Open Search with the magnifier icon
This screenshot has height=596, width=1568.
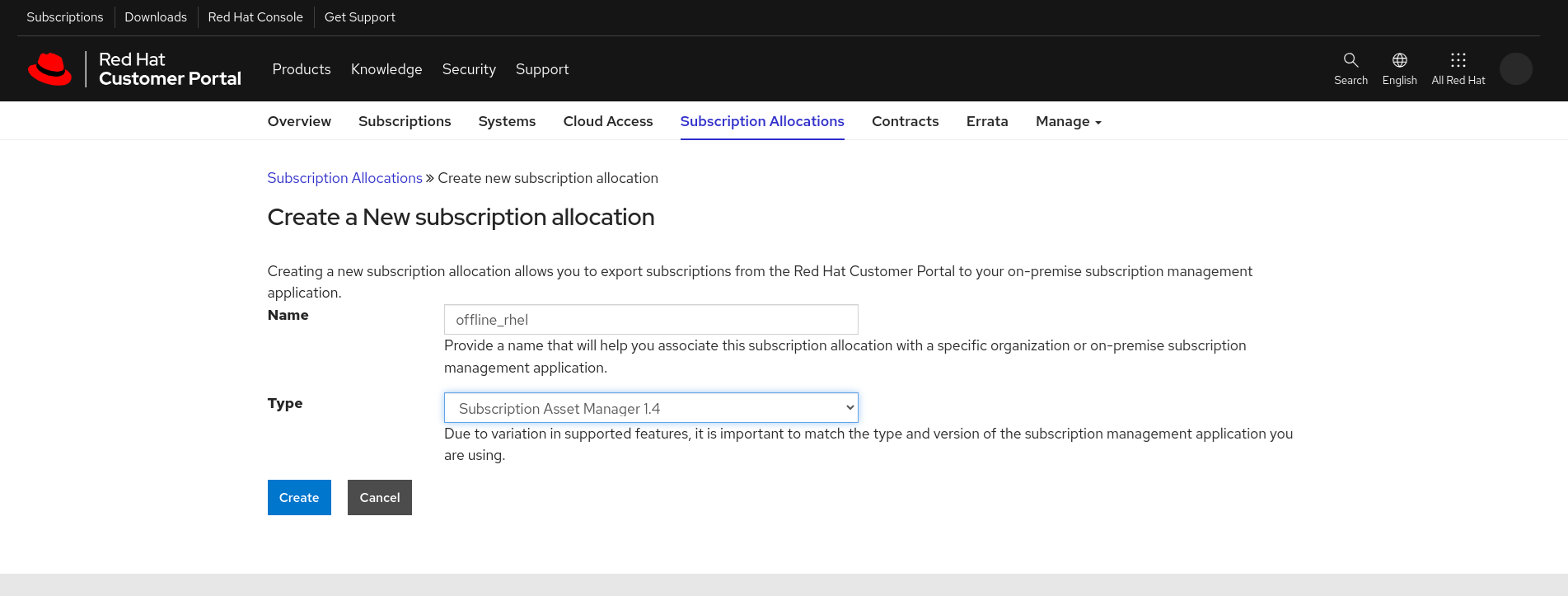coord(1350,60)
